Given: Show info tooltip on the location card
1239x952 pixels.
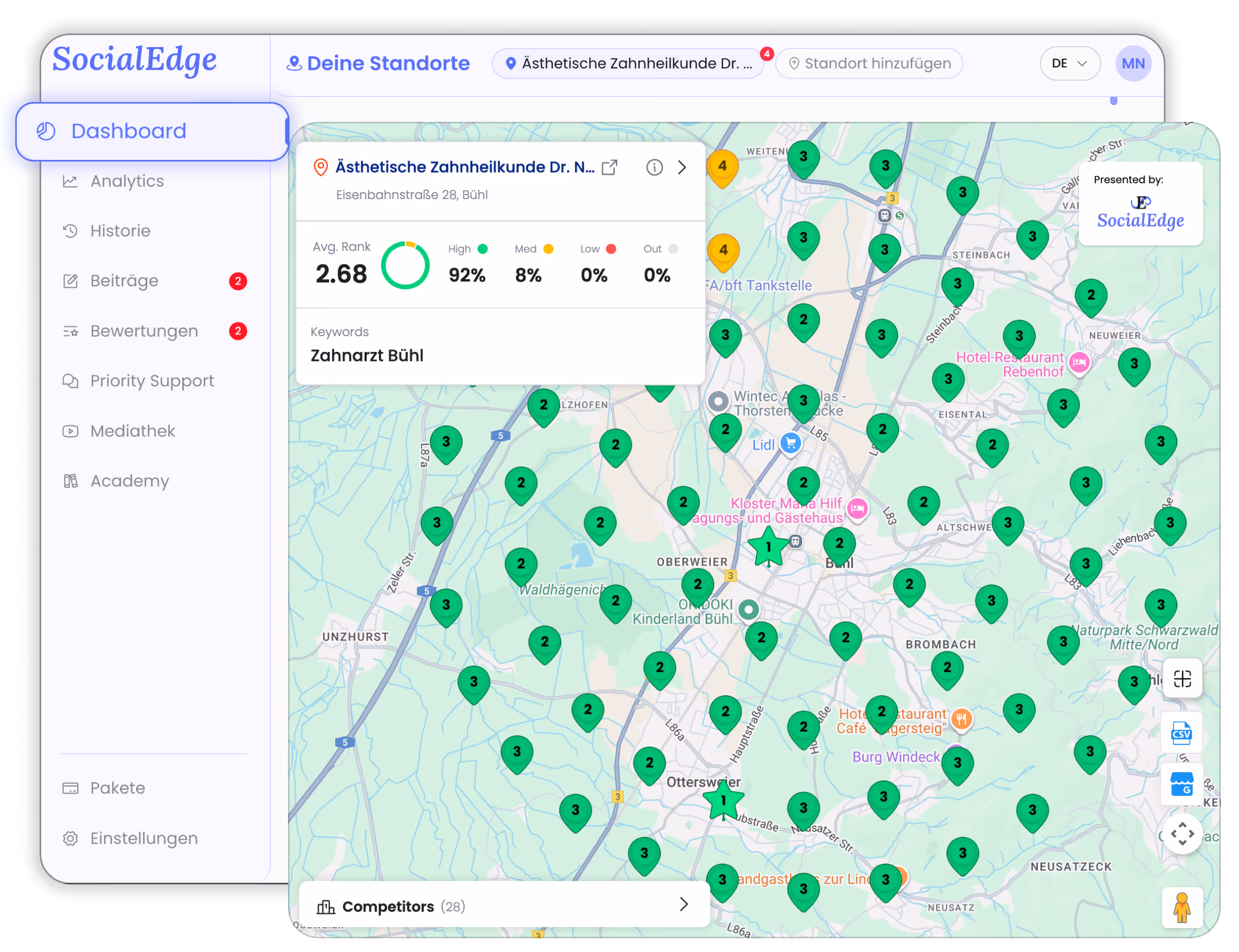Looking at the screenshot, I should [654, 167].
